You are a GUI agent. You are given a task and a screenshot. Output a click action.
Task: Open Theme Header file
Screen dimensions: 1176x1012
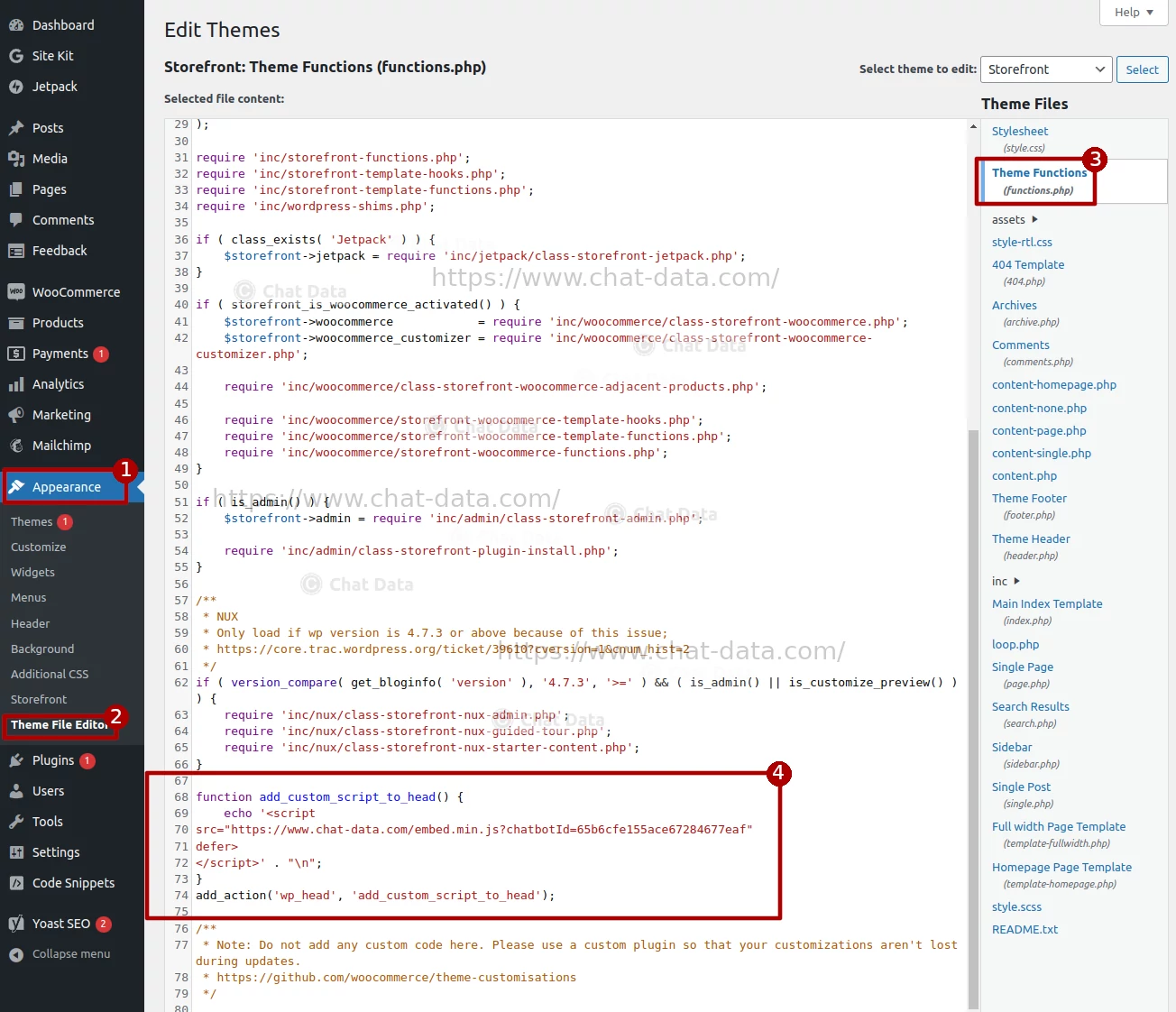pos(1031,547)
